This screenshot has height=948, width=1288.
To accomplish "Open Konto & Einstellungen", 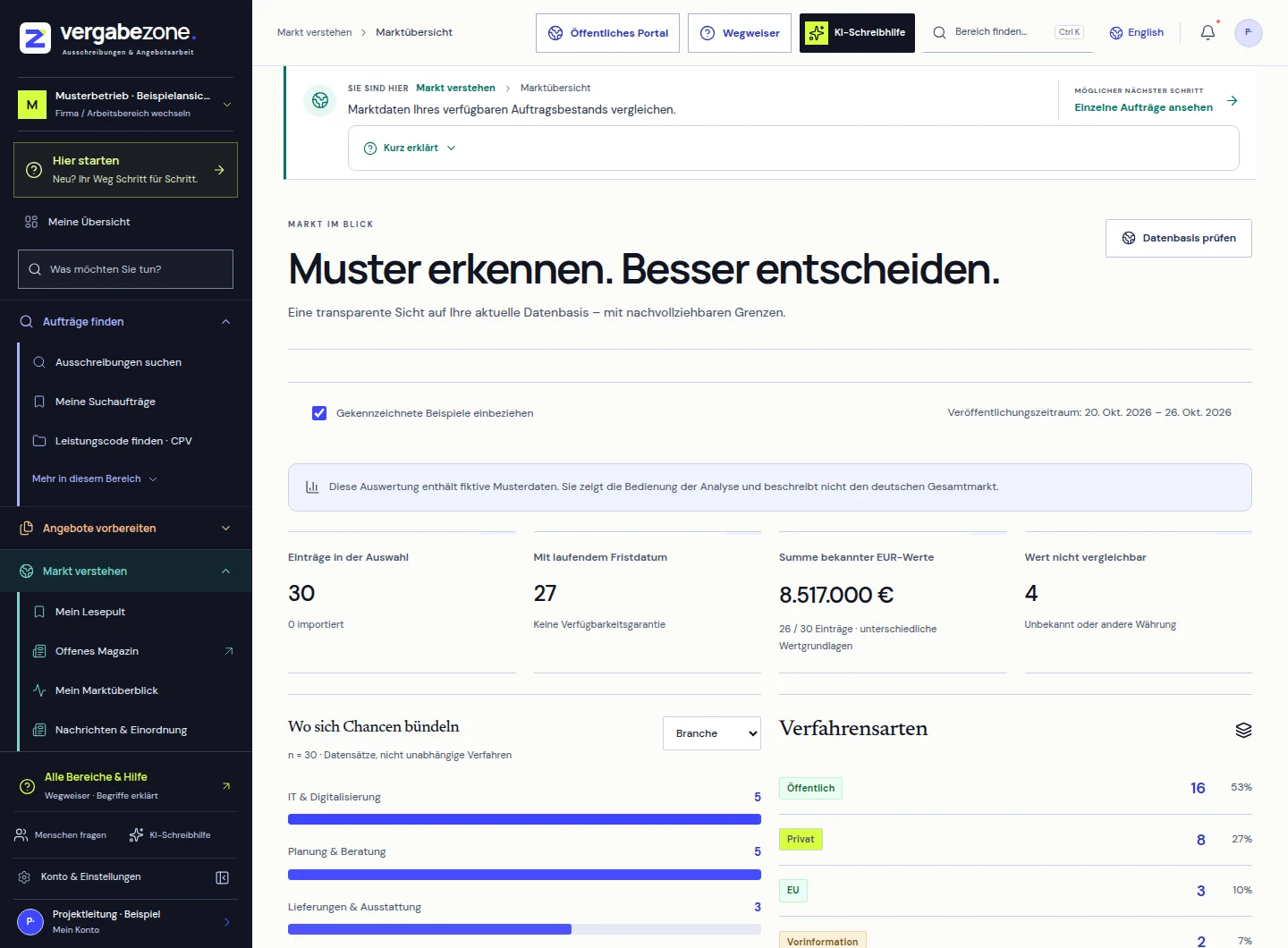I will coord(90,877).
